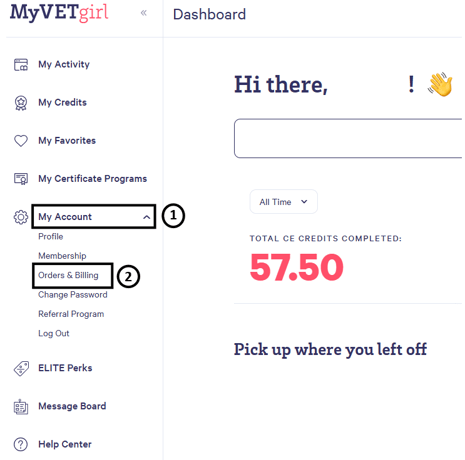
Task: Click the MyVETgirl logo
Action: click(59, 13)
